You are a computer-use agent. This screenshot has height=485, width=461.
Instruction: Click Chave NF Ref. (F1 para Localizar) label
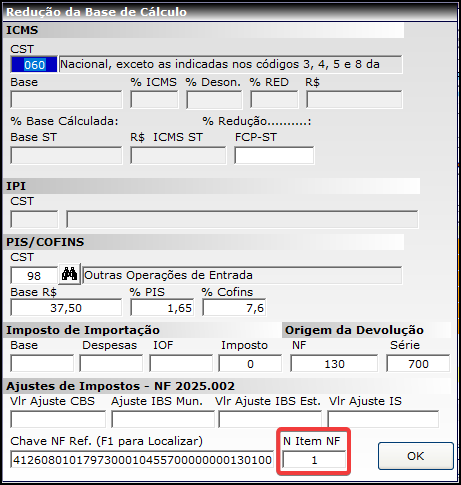(x=106, y=441)
